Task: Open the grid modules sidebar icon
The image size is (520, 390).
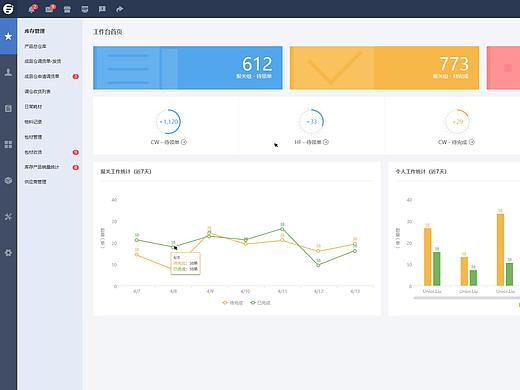Action: pos(8,144)
